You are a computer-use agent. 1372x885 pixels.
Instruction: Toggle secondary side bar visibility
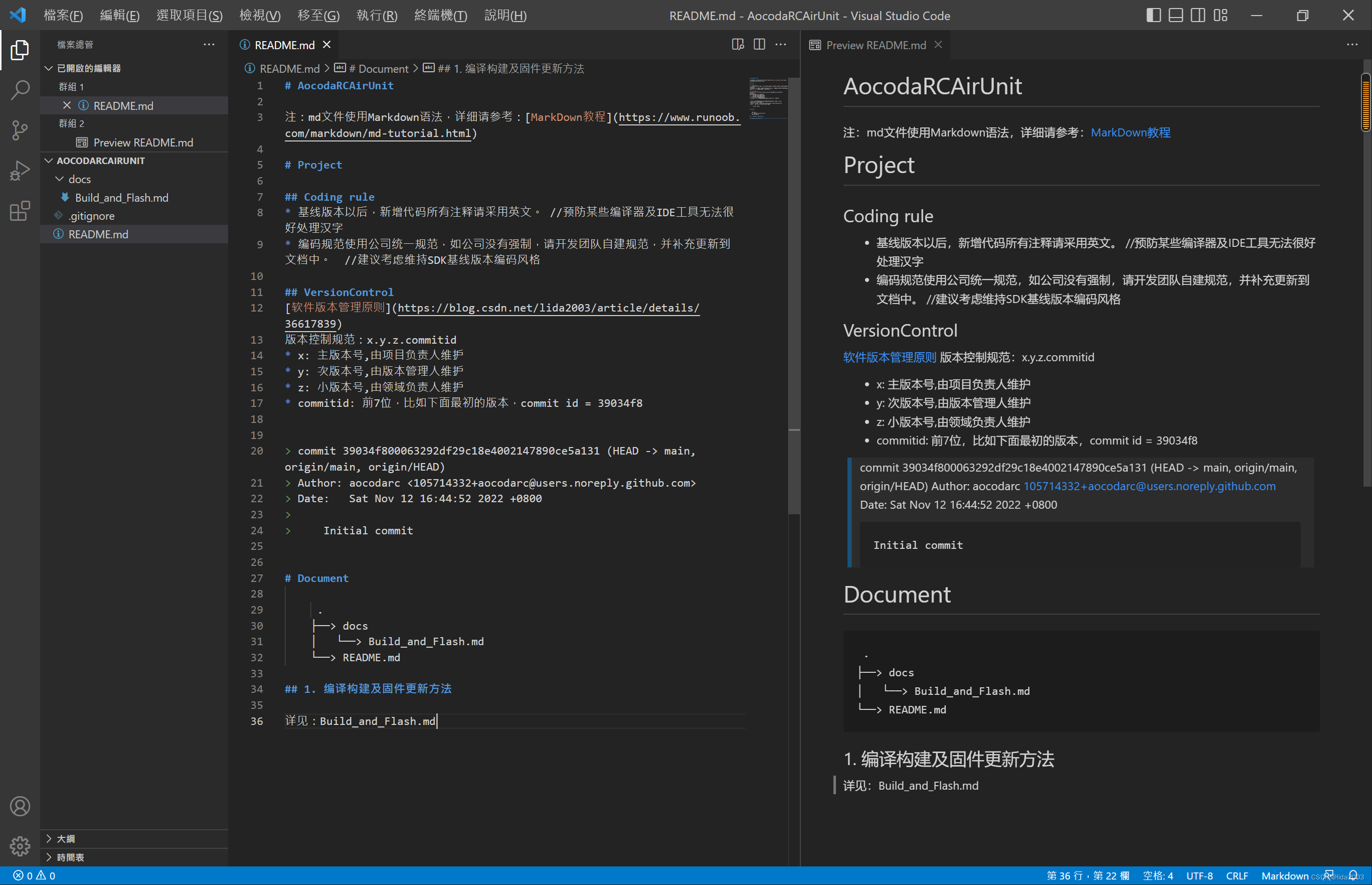[x=1198, y=16]
